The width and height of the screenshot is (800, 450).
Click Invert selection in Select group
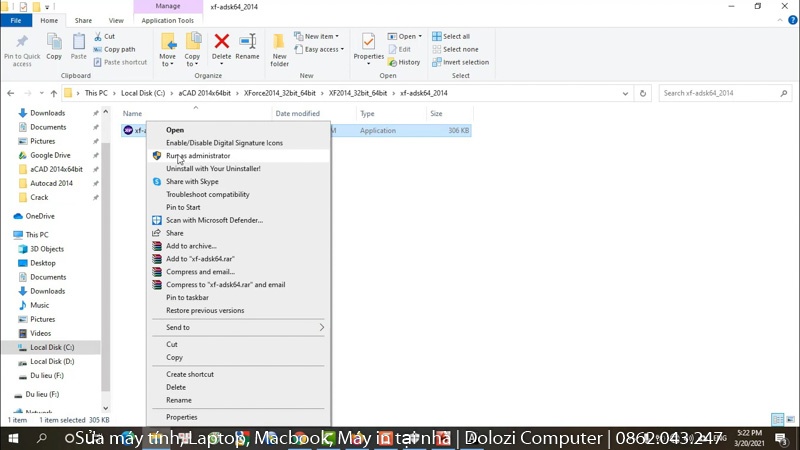(x=461, y=62)
